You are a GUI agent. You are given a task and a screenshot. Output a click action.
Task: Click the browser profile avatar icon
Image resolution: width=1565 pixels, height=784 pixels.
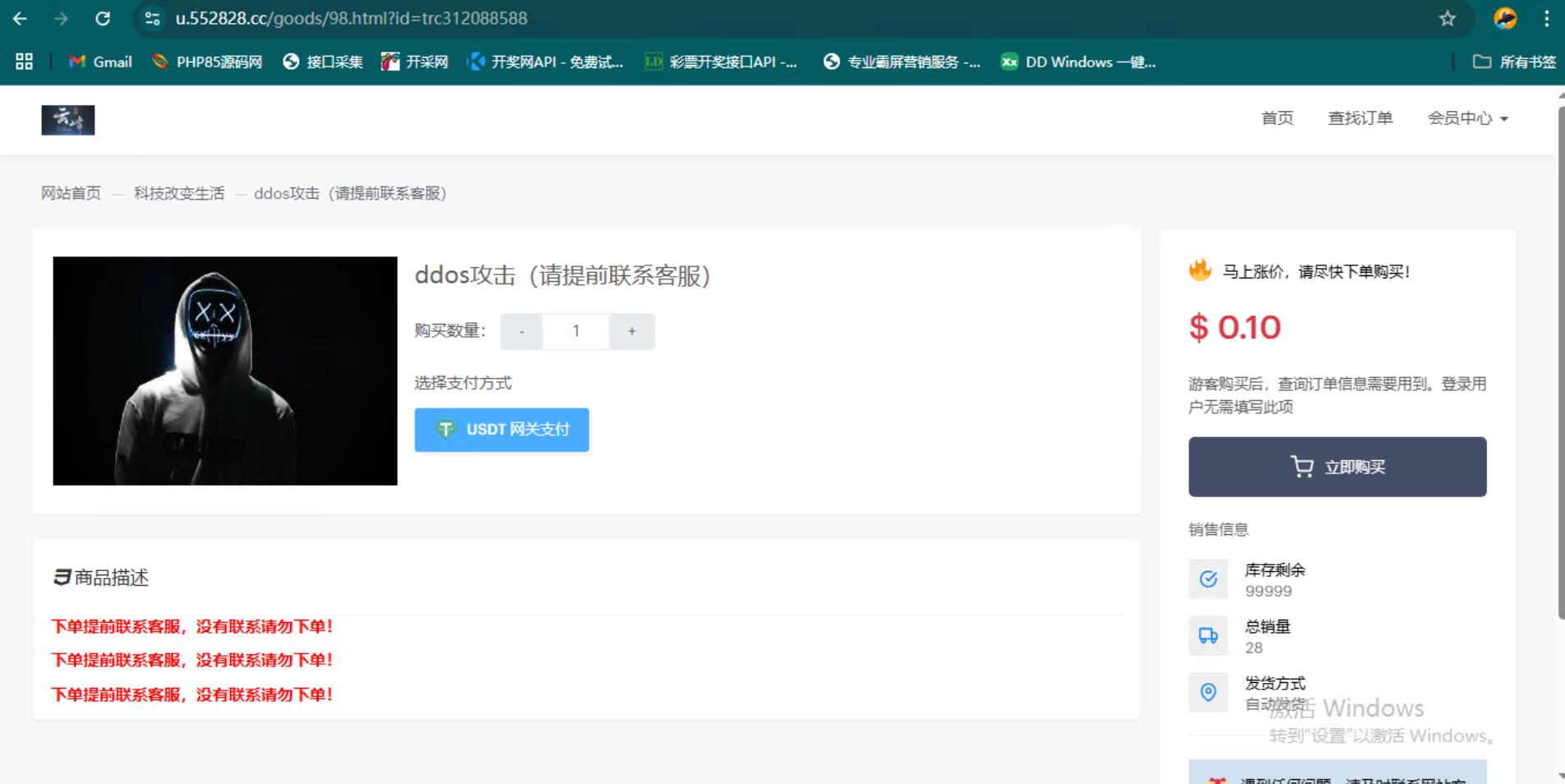tap(1505, 18)
